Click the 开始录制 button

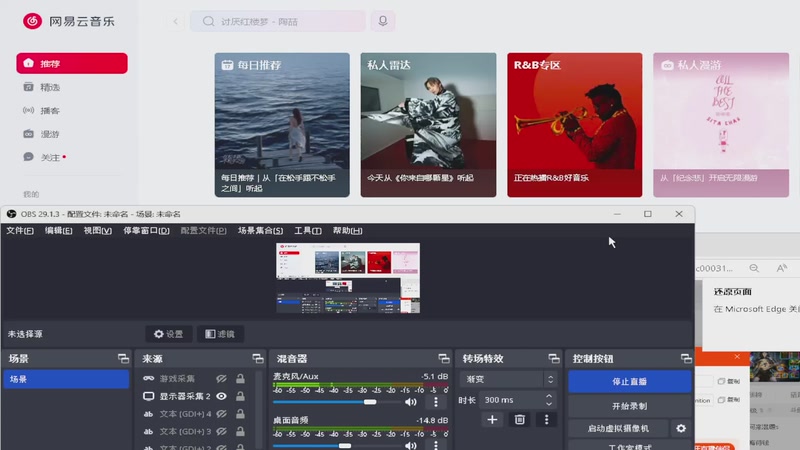[630, 406]
